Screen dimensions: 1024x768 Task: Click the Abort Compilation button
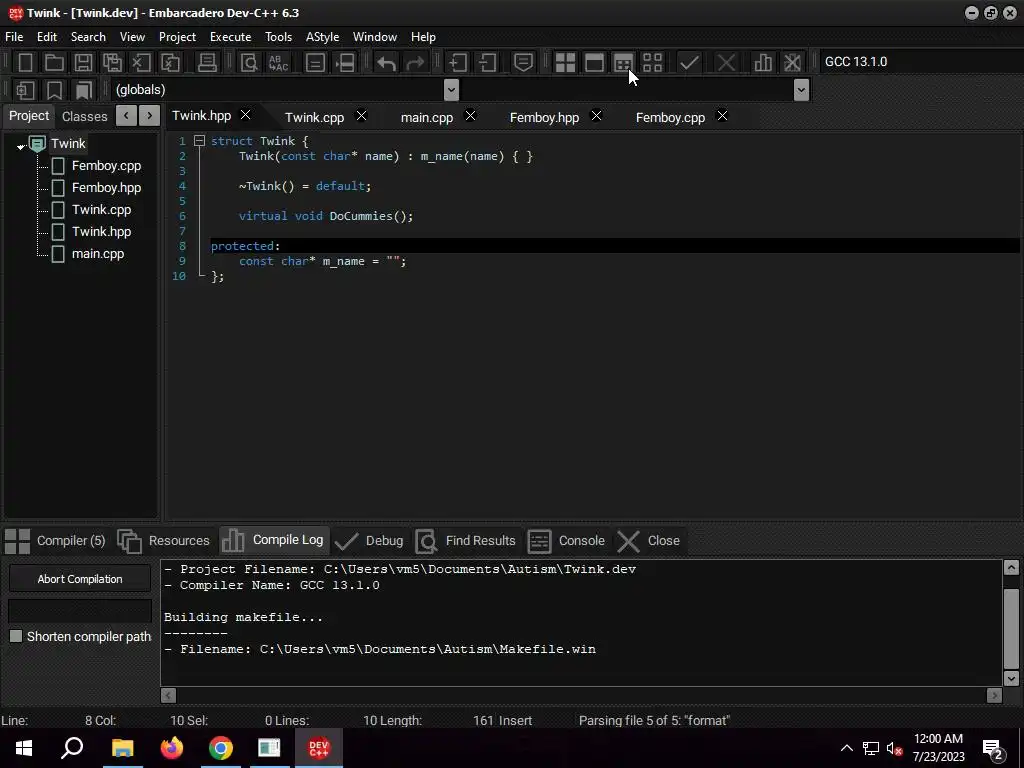(x=80, y=579)
